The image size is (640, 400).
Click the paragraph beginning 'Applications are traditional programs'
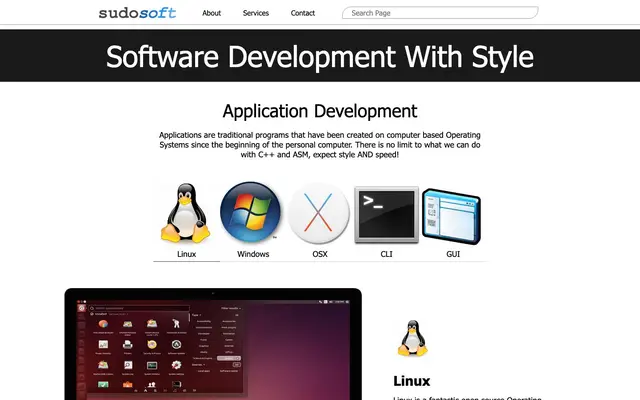pos(320,144)
